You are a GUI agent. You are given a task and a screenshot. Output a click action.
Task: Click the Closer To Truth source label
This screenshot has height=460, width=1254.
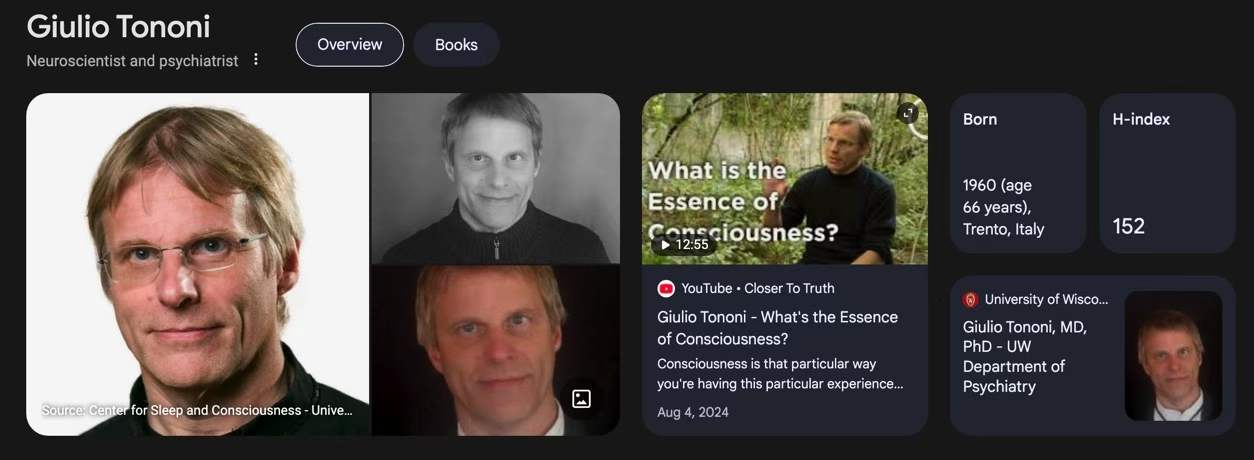(x=789, y=288)
